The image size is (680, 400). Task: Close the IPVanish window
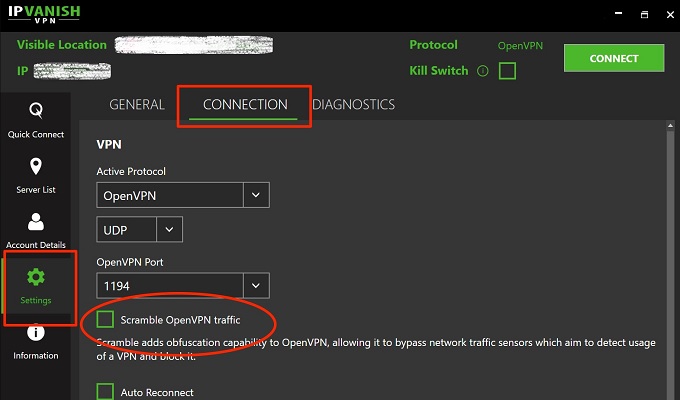tap(670, 14)
